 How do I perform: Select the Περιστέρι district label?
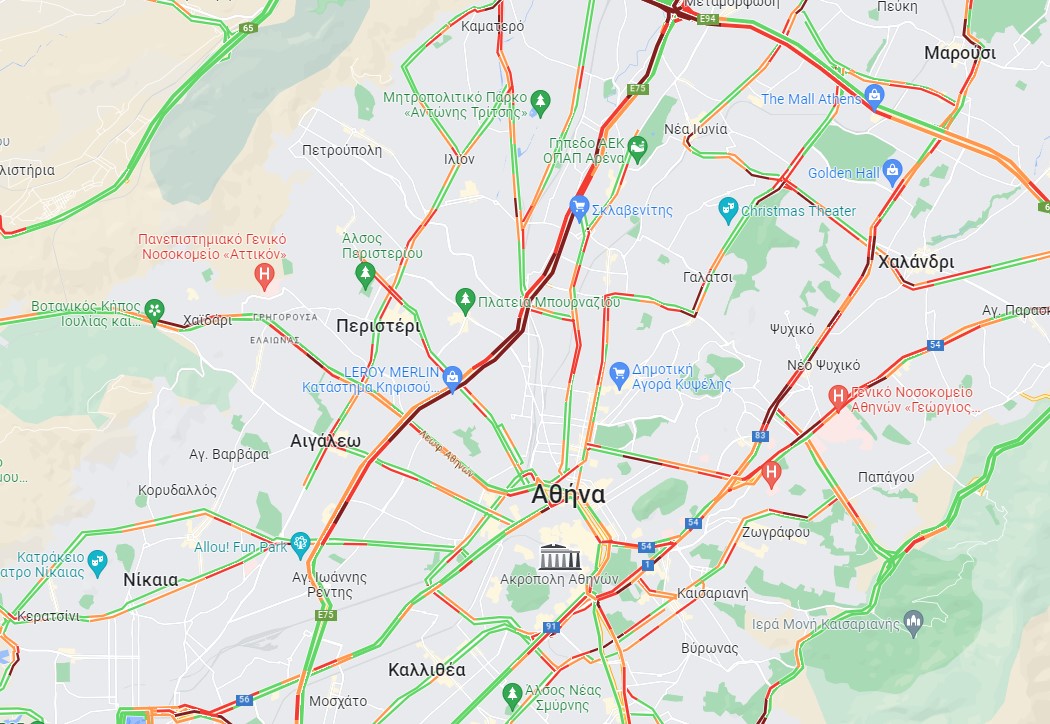(x=378, y=326)
